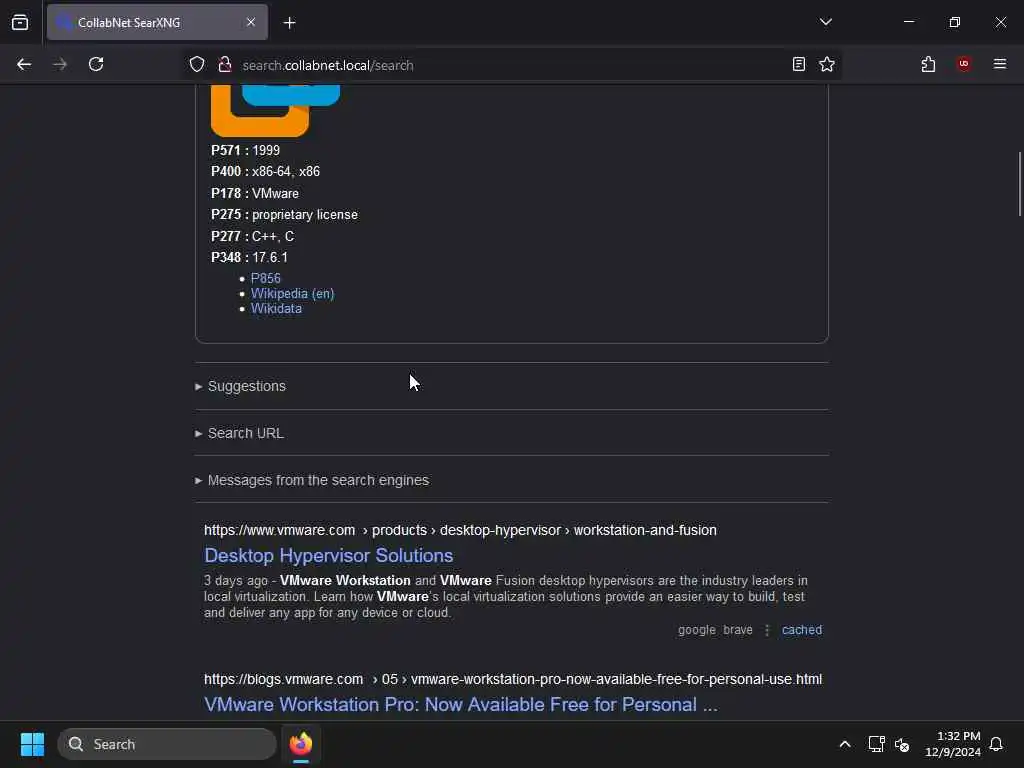Screen dimensions: 1024x768
Task: Open a new browser tab
Action: (289, 23)
